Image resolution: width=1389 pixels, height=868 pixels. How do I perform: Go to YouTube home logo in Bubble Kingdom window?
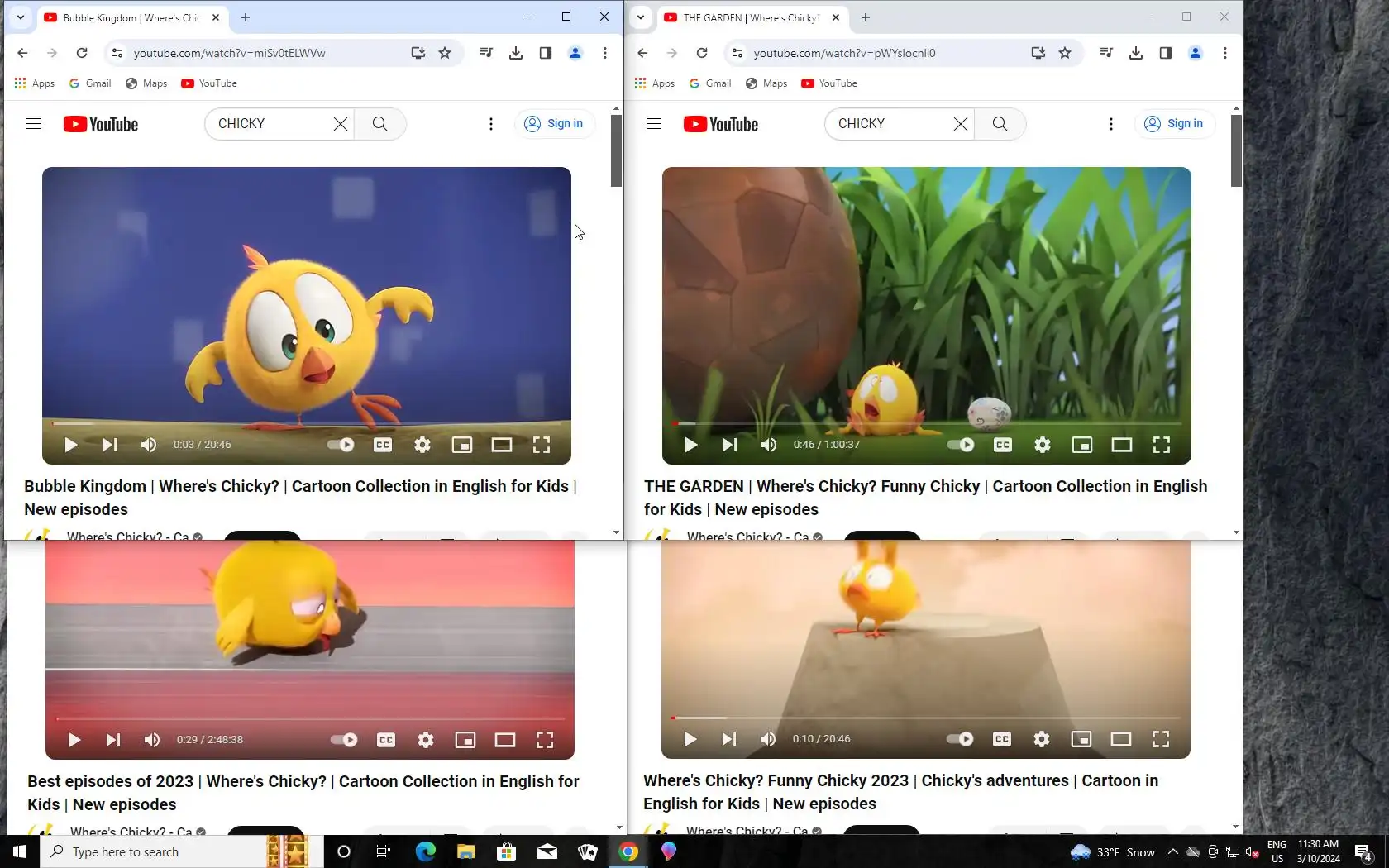click(x=101, y=124)
